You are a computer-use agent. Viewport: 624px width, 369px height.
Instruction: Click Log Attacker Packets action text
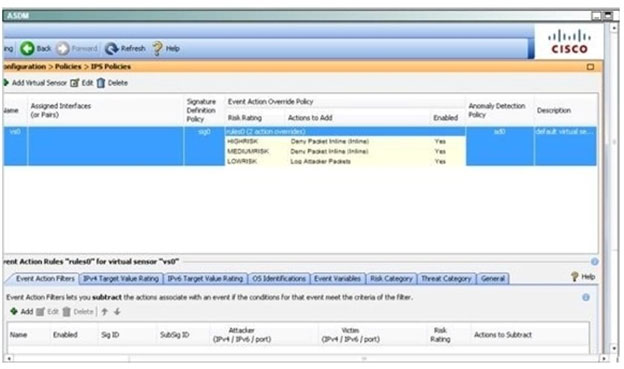(x=320, y=161)
